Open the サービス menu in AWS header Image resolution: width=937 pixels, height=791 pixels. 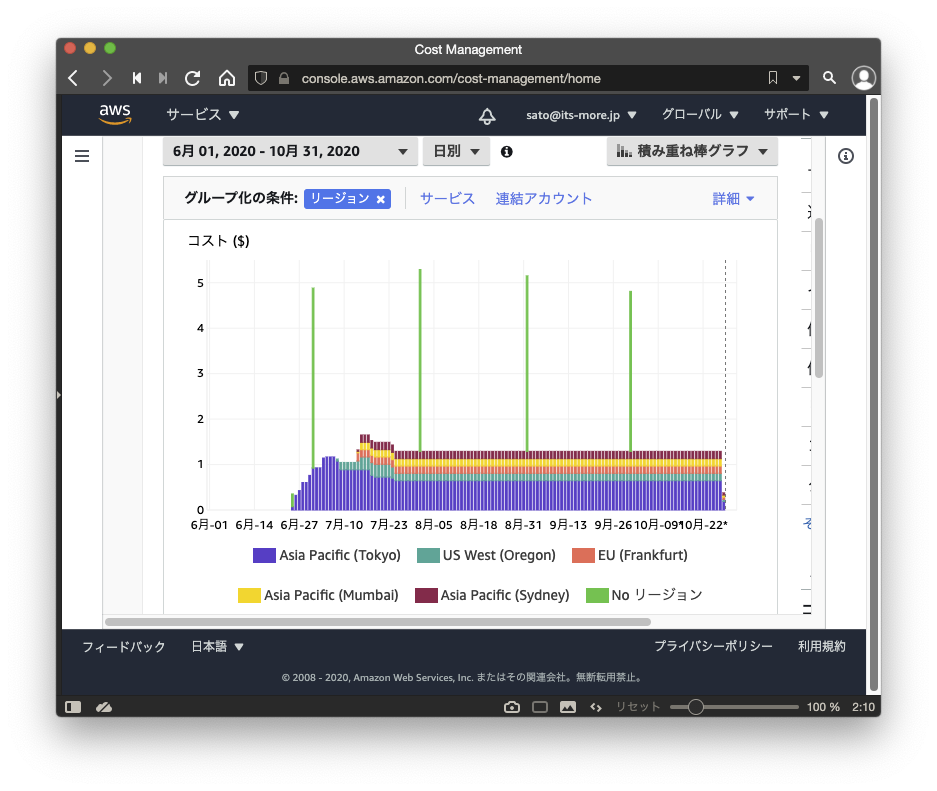(203, 115)
